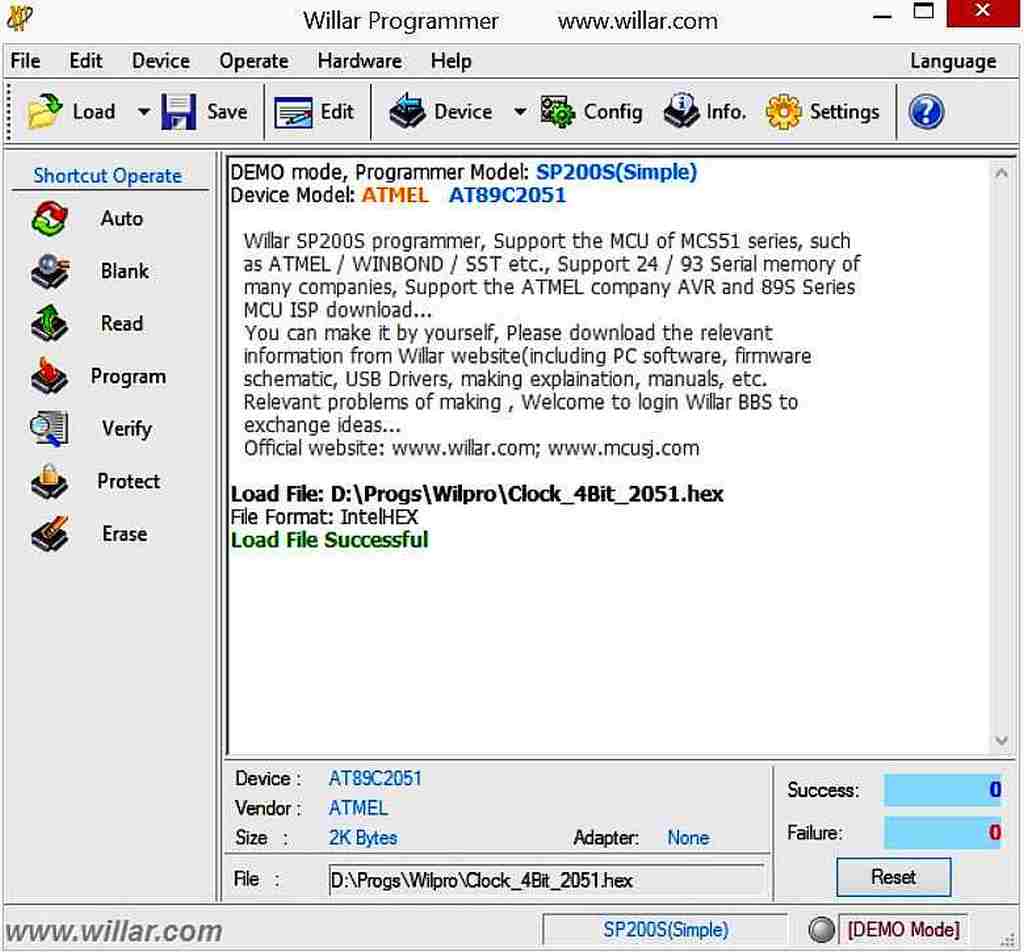1024x952 pixels.
Task: Click the Save toolbar label
Action: tap(227, 112)
